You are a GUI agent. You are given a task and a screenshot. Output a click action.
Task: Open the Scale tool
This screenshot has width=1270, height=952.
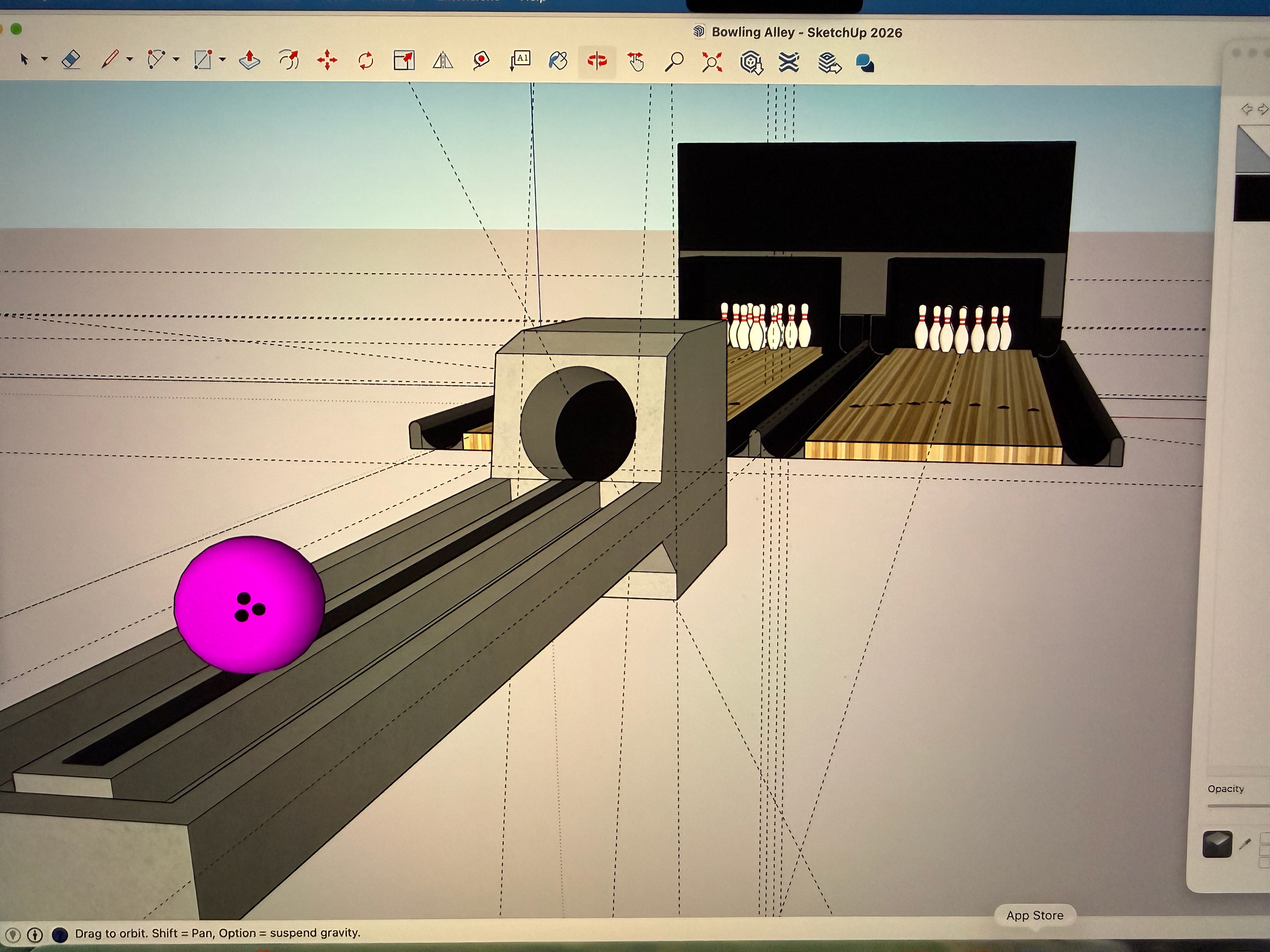pos(404,60)
